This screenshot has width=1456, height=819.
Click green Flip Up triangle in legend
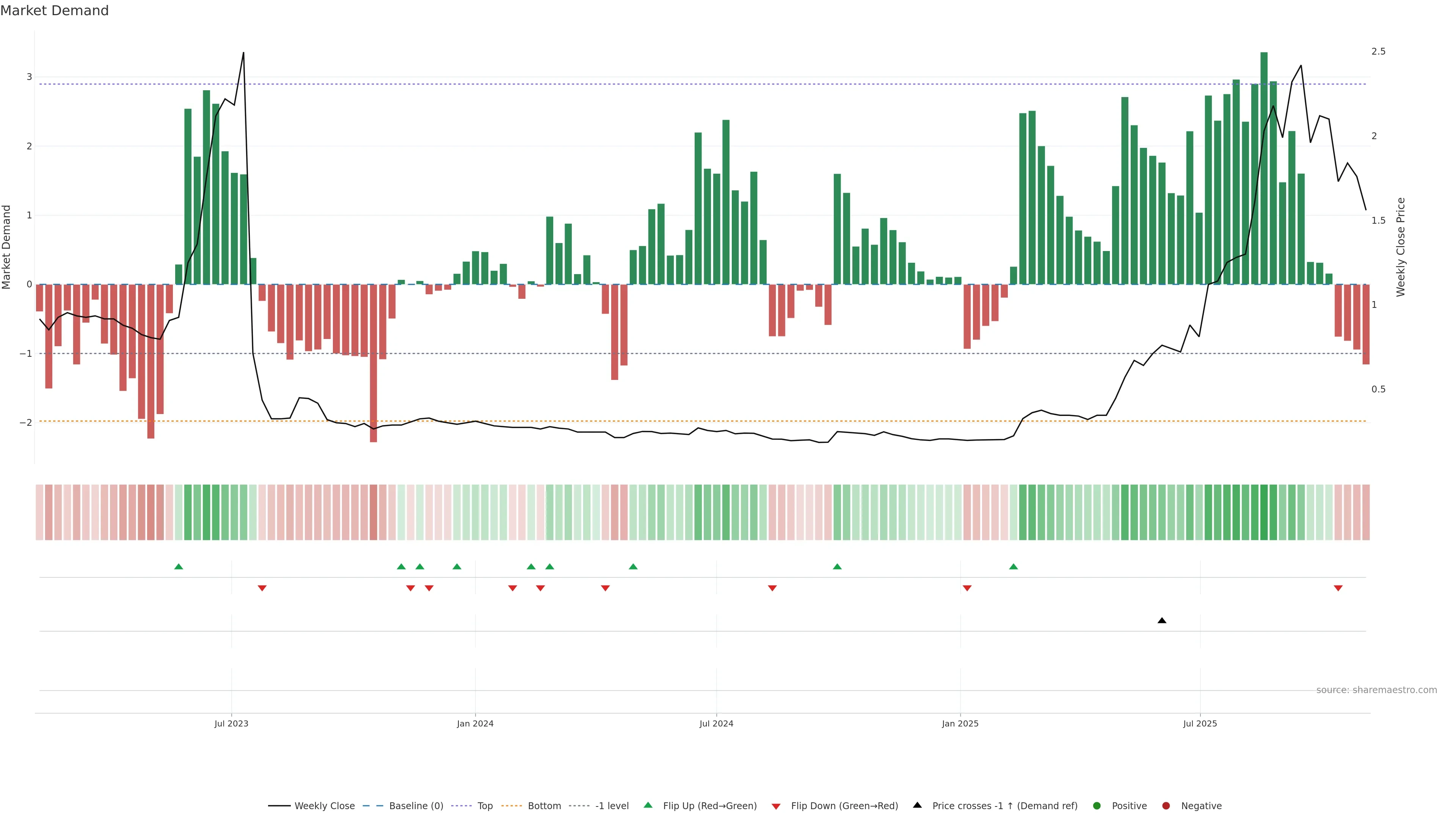point(648,805)
